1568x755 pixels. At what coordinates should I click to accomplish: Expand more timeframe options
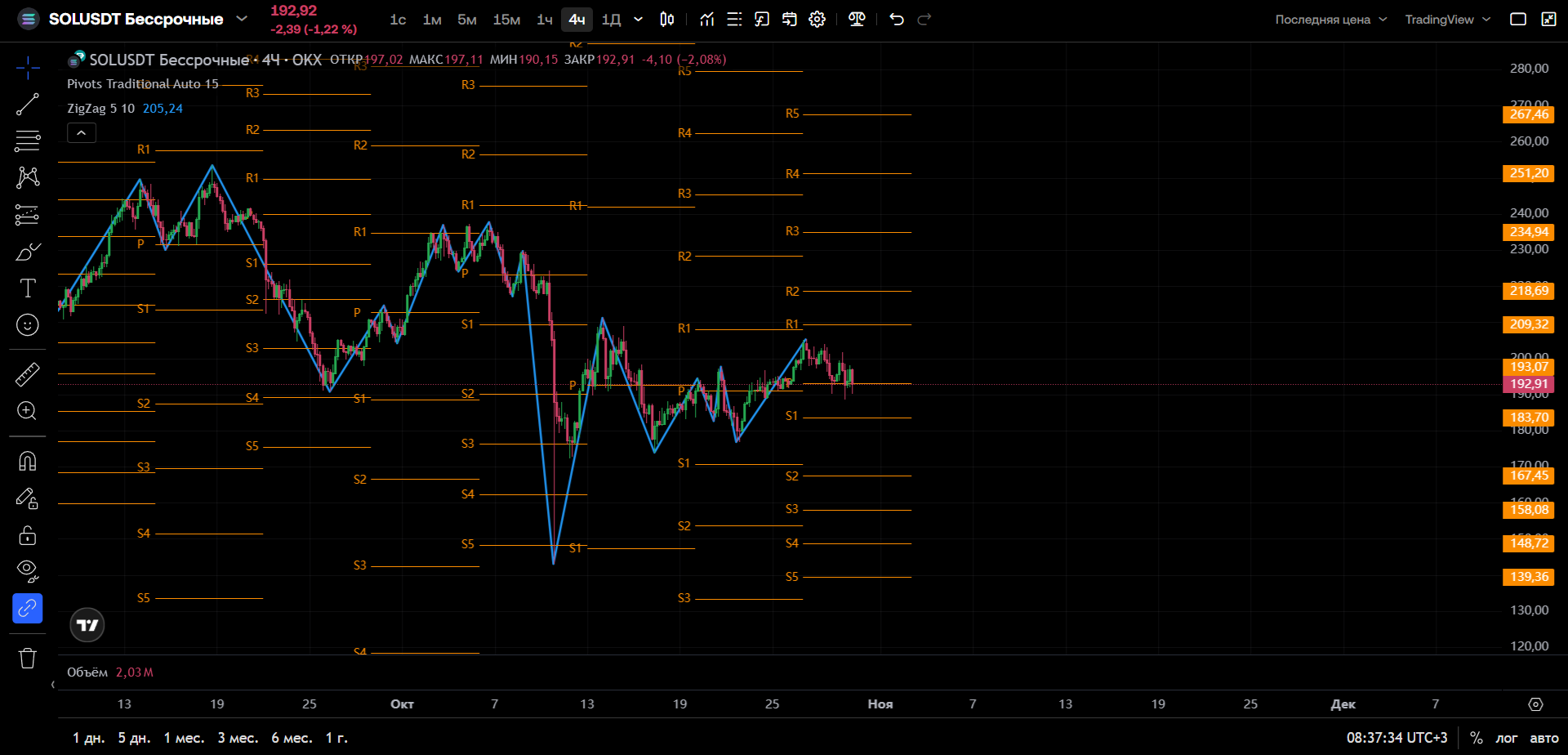tap(639, 19)
